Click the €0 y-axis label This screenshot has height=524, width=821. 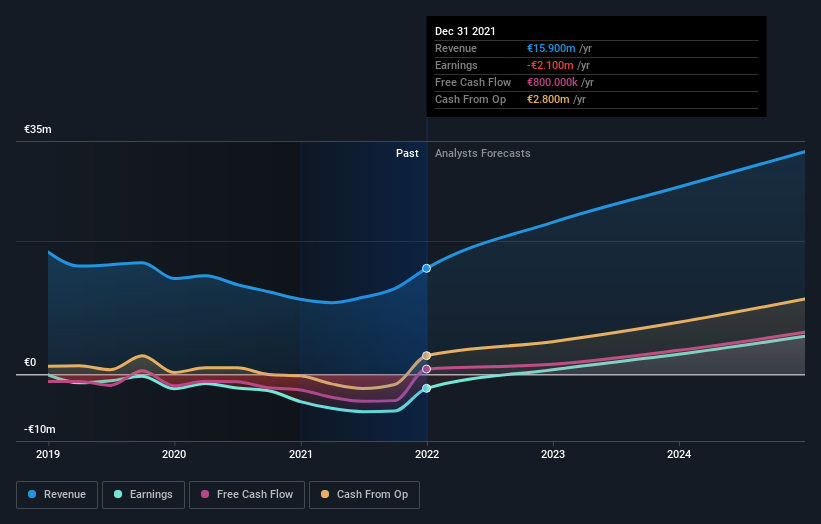tap(30, 362)
